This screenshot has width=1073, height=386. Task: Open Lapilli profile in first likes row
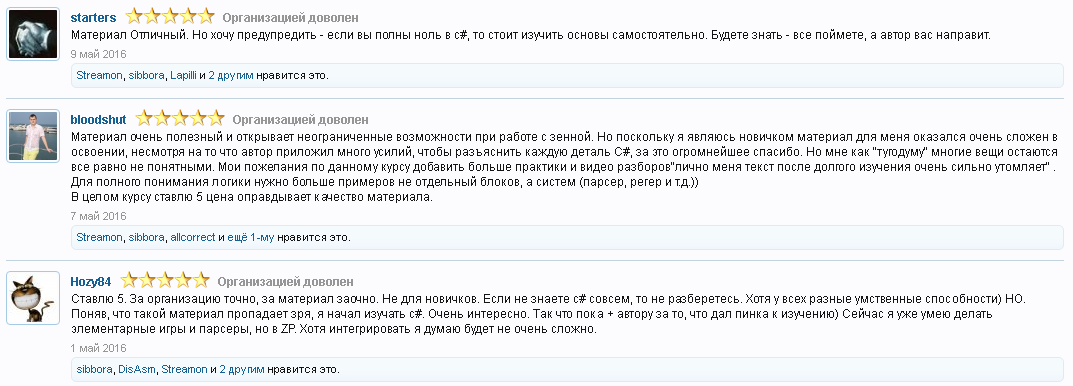183,75
